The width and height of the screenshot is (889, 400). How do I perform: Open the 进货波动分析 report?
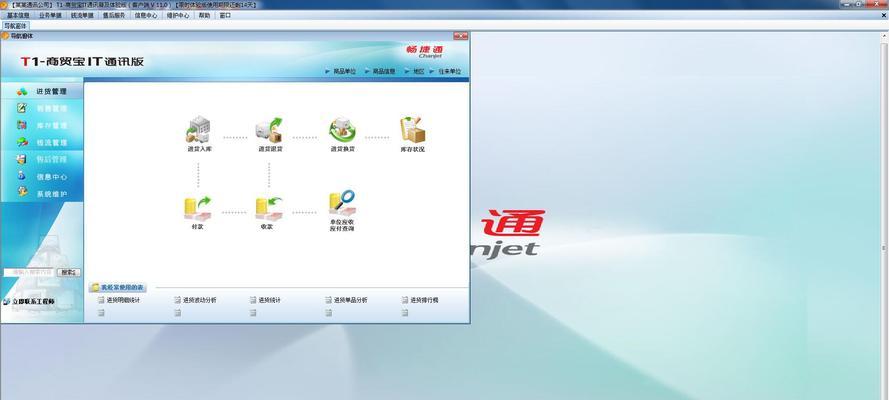200,300
